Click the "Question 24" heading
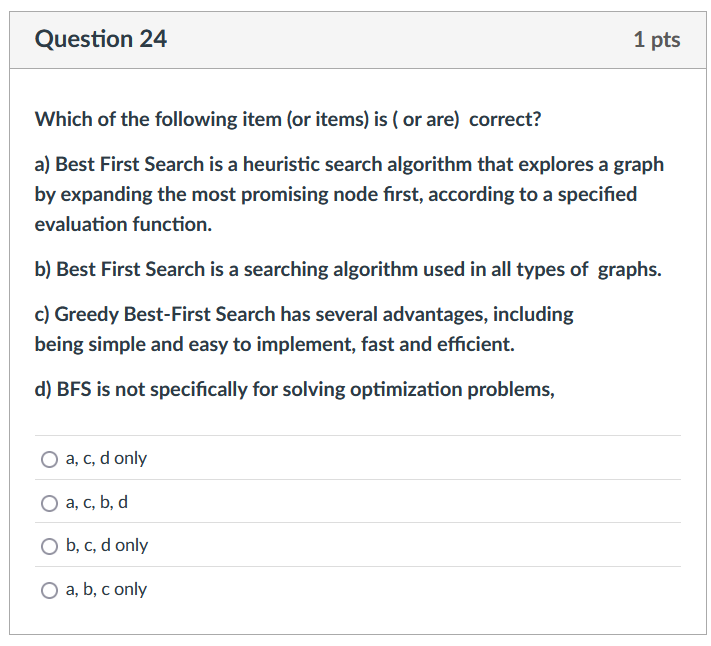Viewport: 711px width, 646px height. point(101,39)
